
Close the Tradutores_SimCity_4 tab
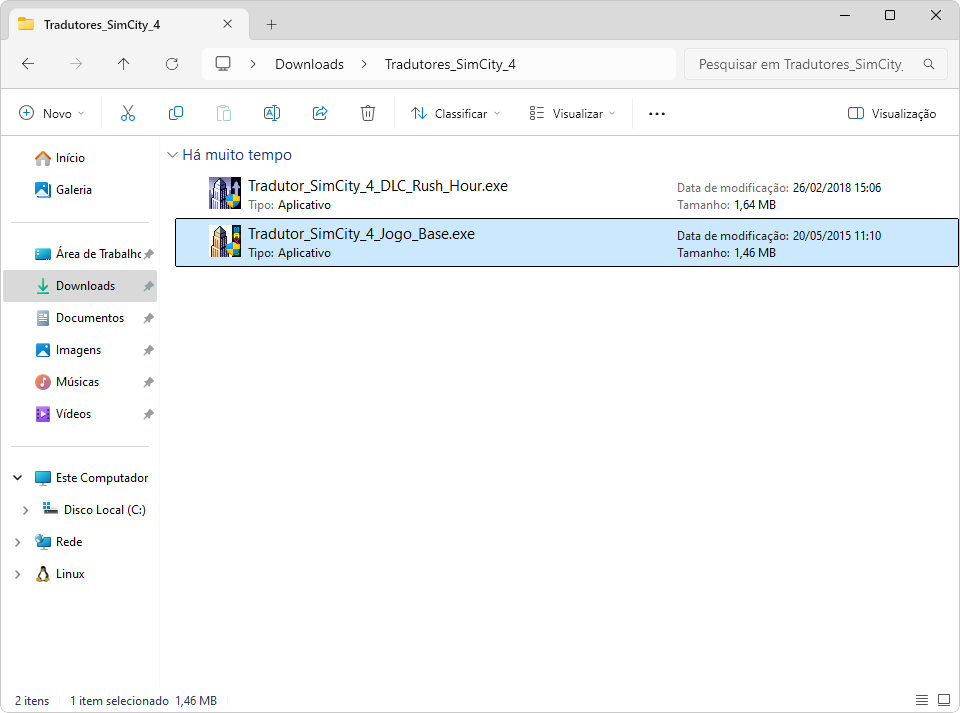pyautogui.click(x=227, y=24)
